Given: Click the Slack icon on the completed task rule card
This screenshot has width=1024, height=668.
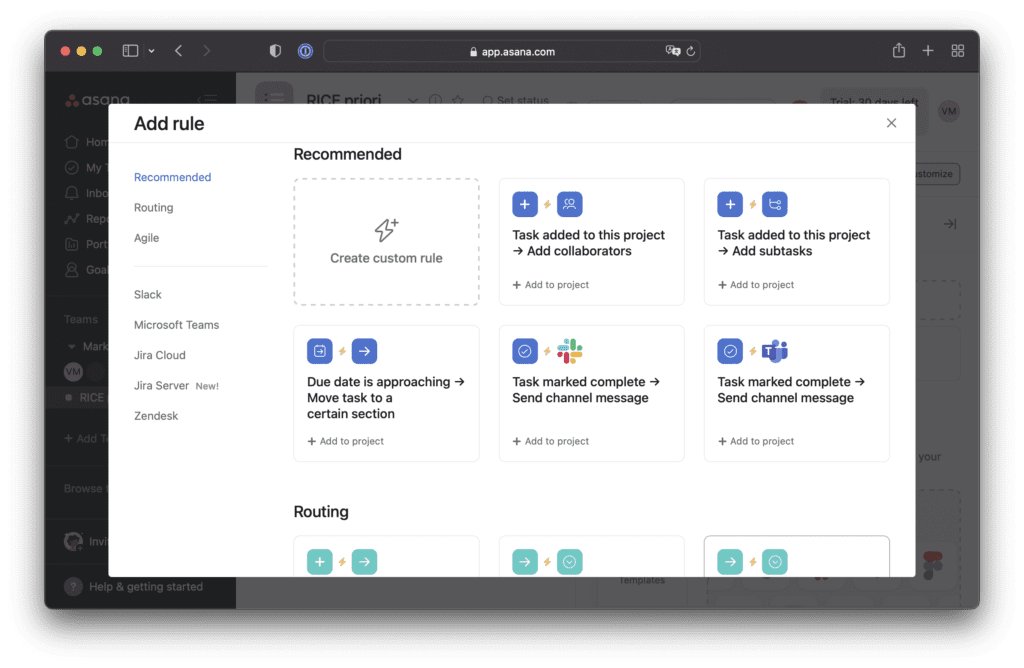Looking at the screenshot, I should tap(569, 351).
